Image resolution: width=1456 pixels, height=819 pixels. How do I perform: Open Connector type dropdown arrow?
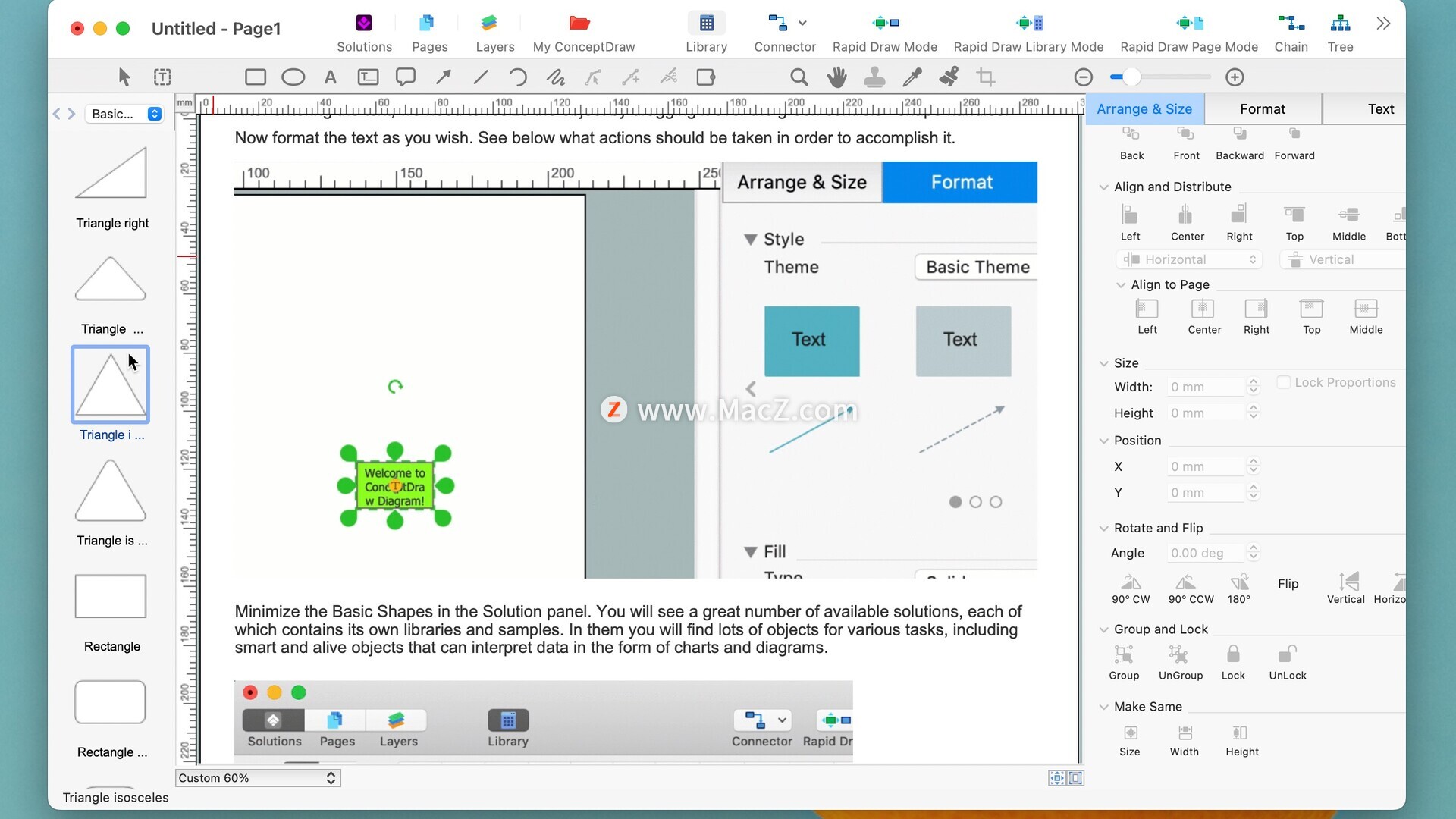[802, 23]
